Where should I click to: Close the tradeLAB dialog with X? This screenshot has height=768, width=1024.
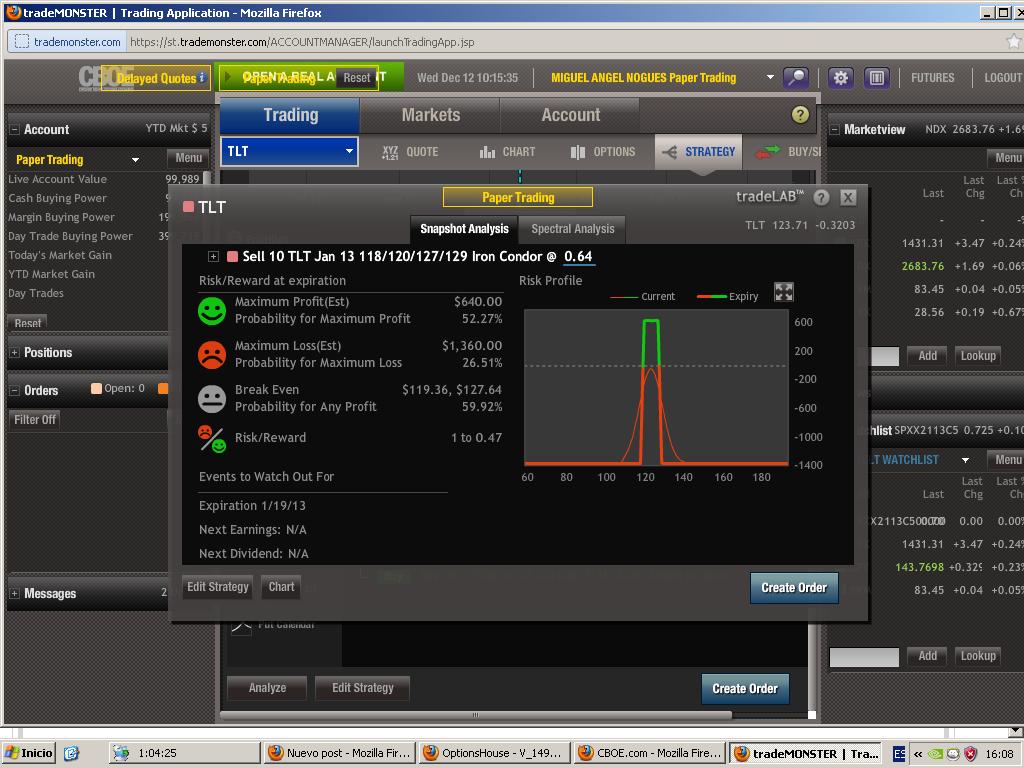[848, 197]
